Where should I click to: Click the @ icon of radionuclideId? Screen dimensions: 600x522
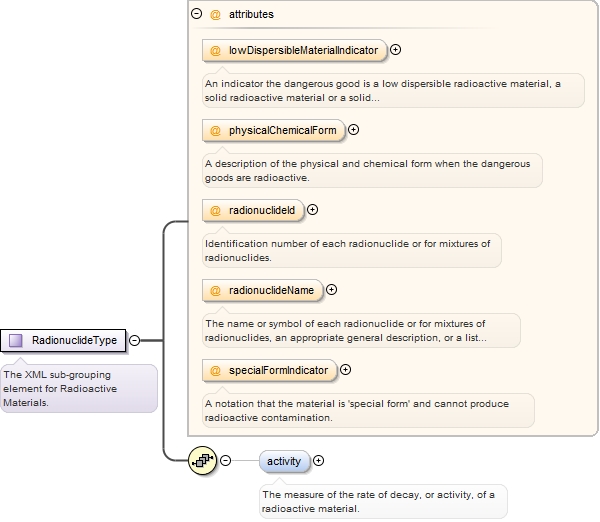(x=215, y=210)
